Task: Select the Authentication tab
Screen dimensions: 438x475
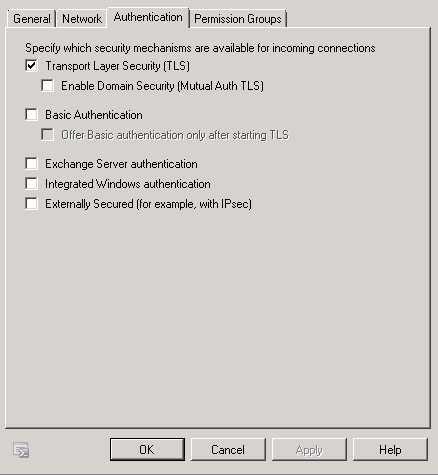Action: [x=148, y=17]
